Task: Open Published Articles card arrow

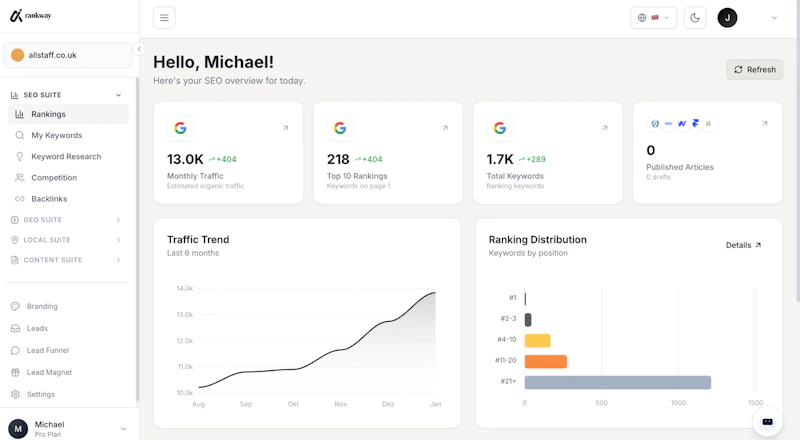Action: 764,124
